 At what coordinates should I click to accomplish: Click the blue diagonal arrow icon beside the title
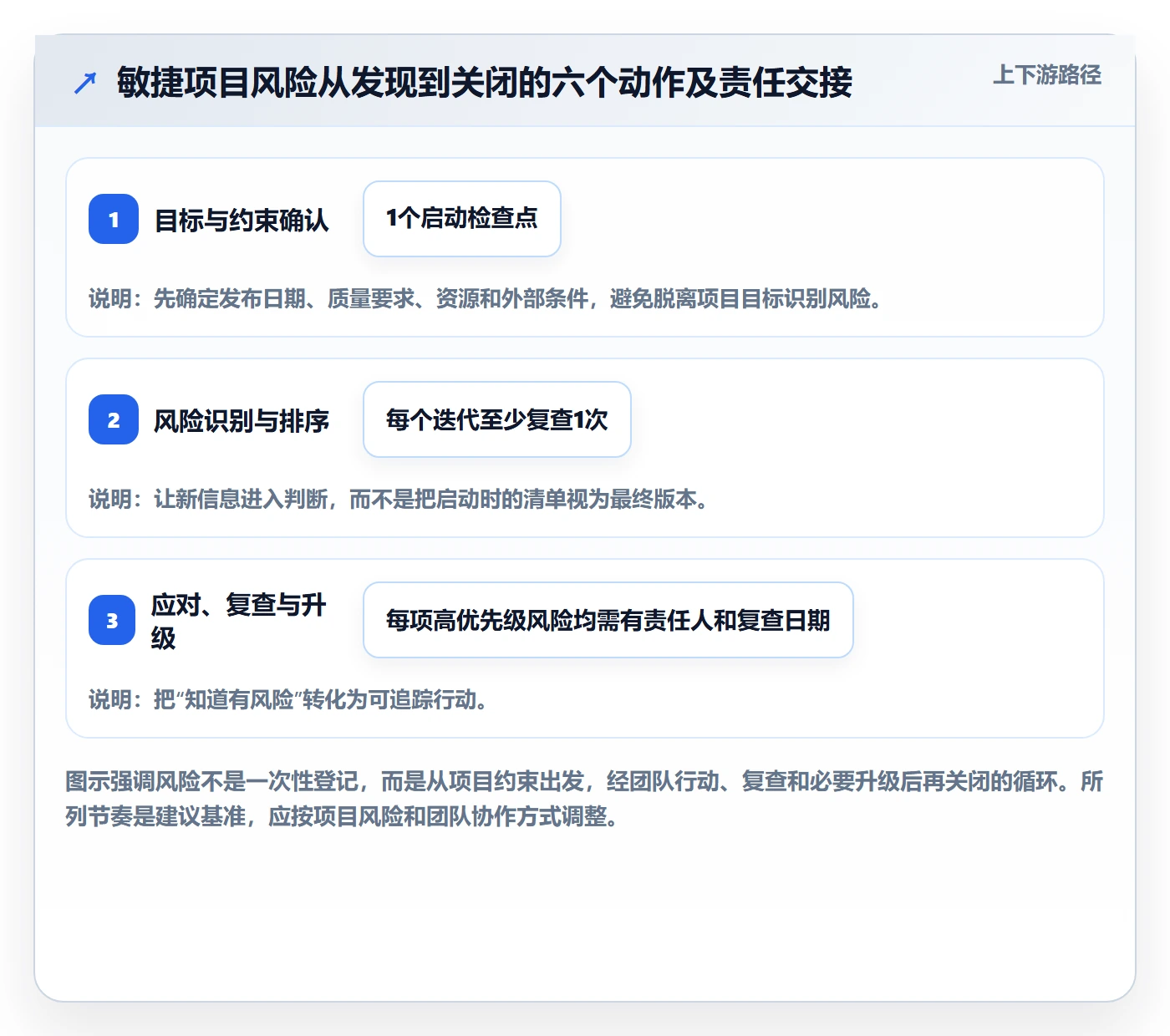[x=85, y=83]
